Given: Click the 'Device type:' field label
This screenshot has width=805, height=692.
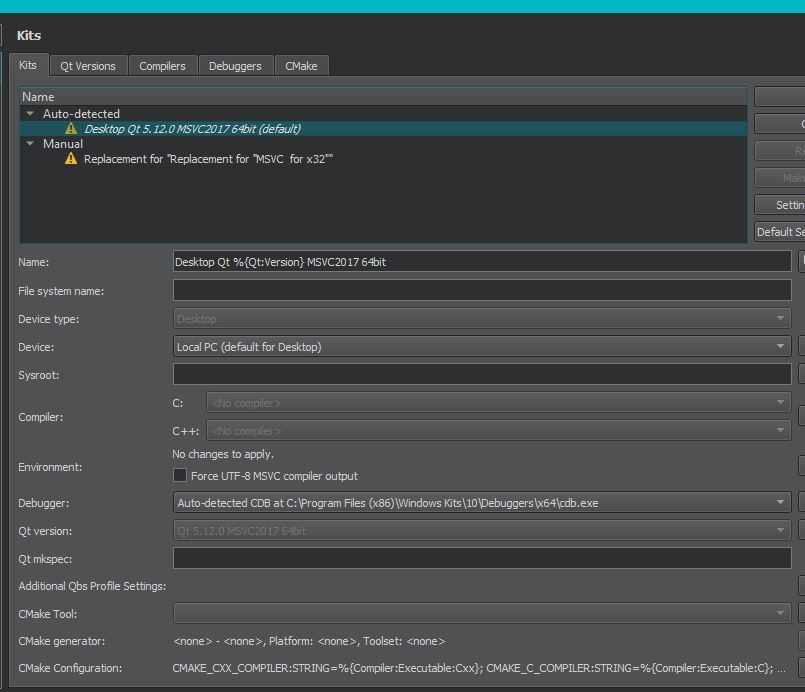Looking at the screenshot, I should (x=48, y=319).
